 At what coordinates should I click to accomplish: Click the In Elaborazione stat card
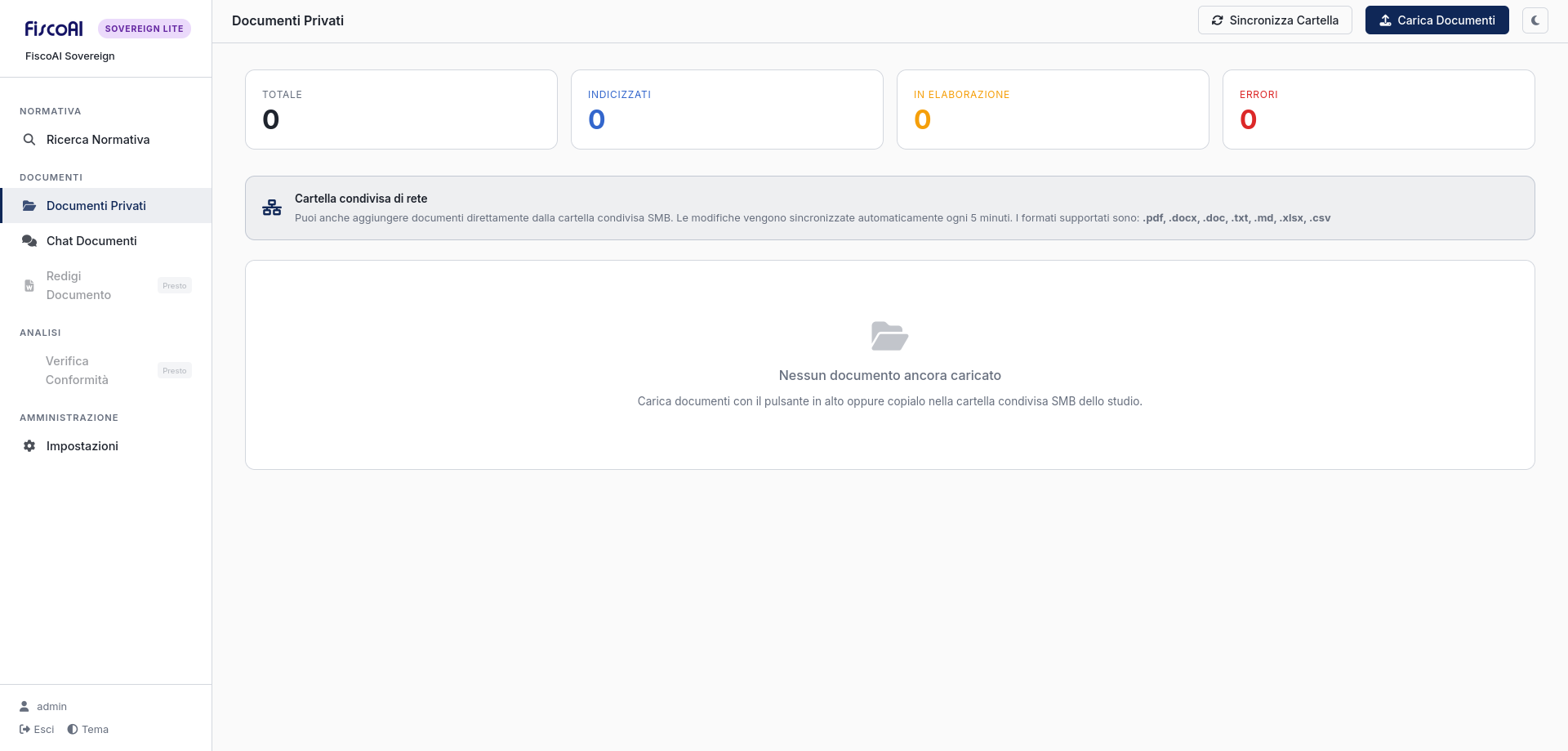[x=1053, y=110]
